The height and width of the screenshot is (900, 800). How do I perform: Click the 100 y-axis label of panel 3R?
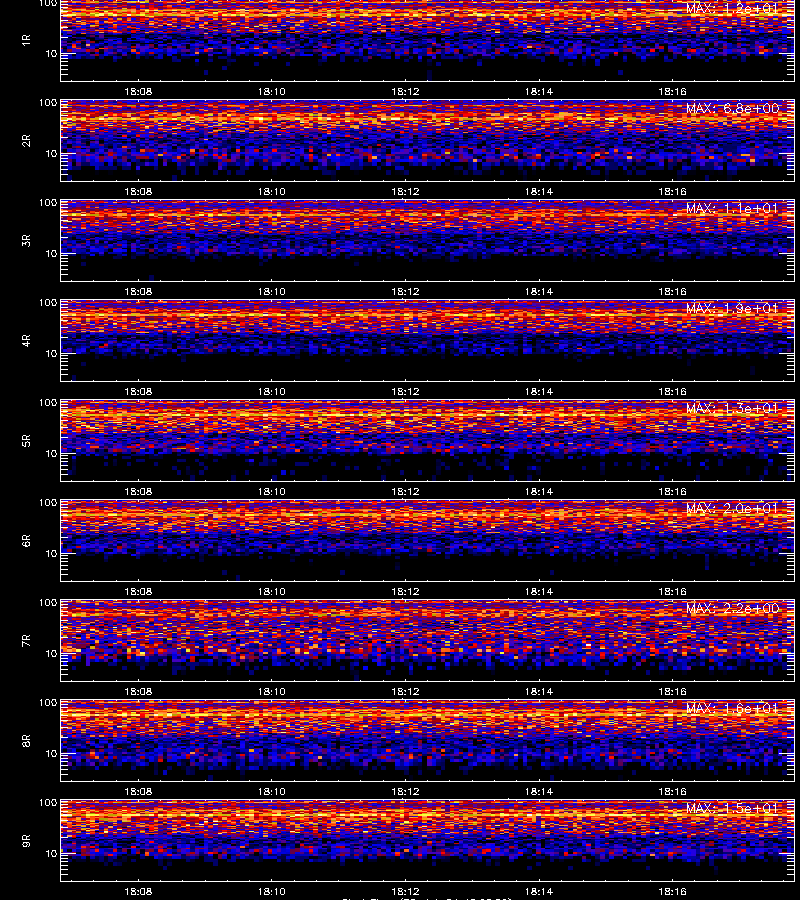tap(48, 203)
